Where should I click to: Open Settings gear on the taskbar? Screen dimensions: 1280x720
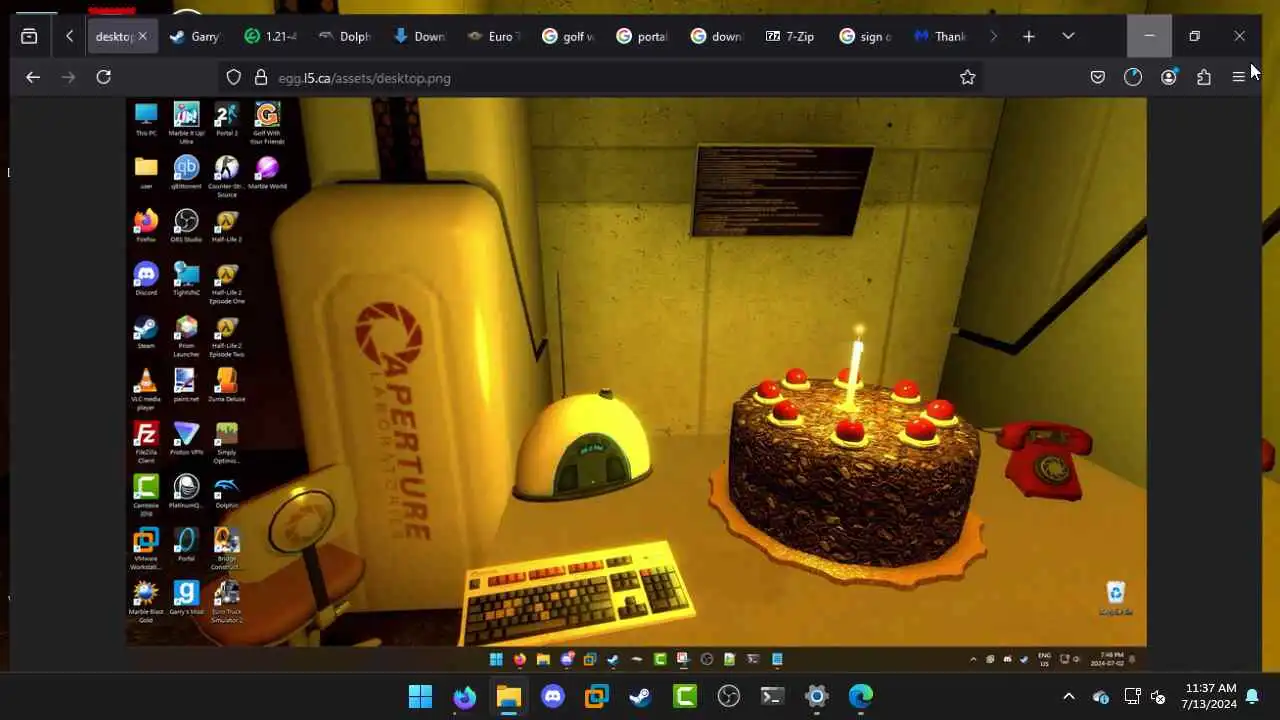[x=816, y=696]
